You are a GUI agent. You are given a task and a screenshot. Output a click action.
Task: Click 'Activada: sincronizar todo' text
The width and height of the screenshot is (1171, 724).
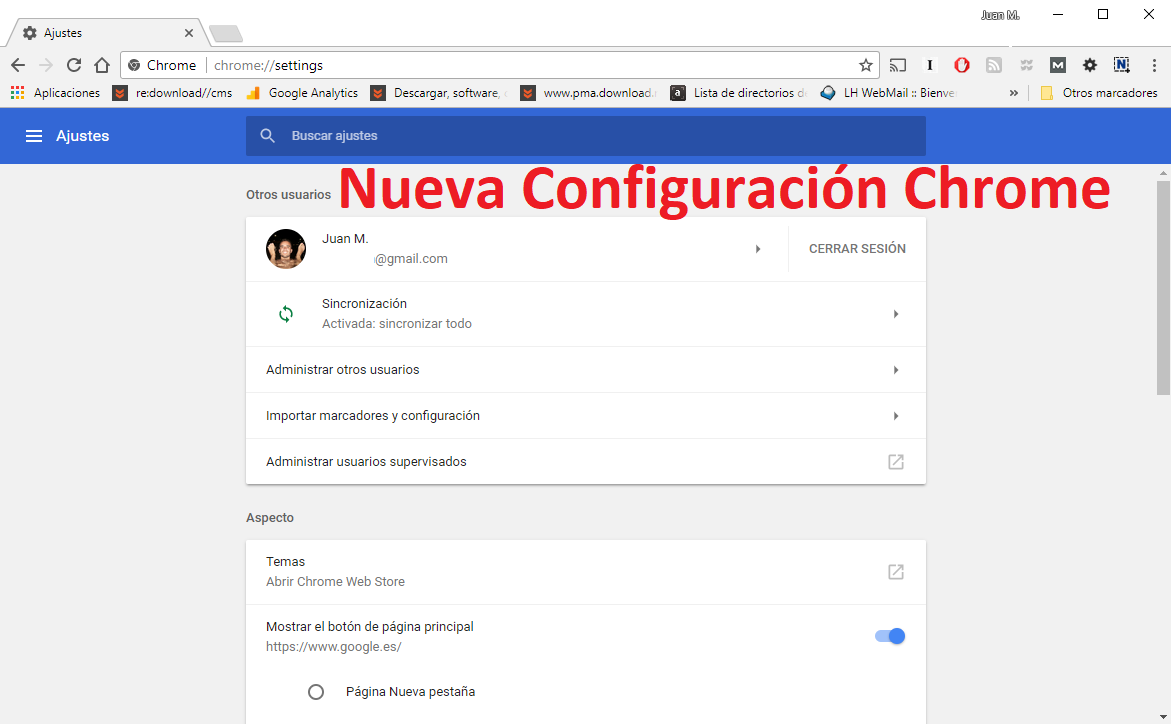coord(397,324)
